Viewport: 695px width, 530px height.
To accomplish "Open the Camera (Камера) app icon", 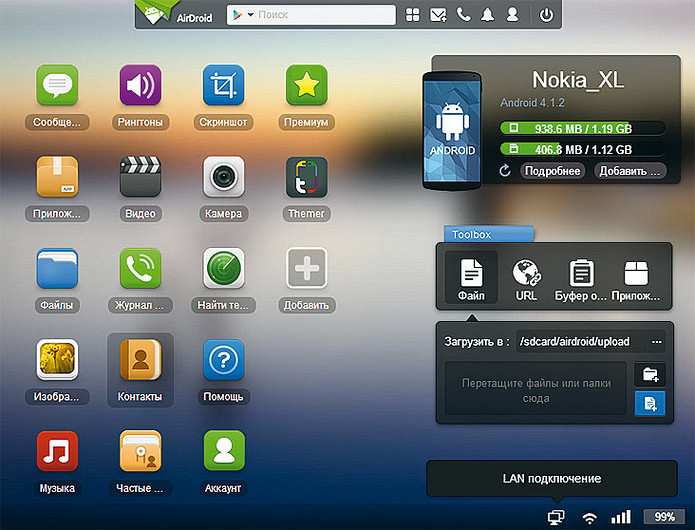I will pos(224,178).
